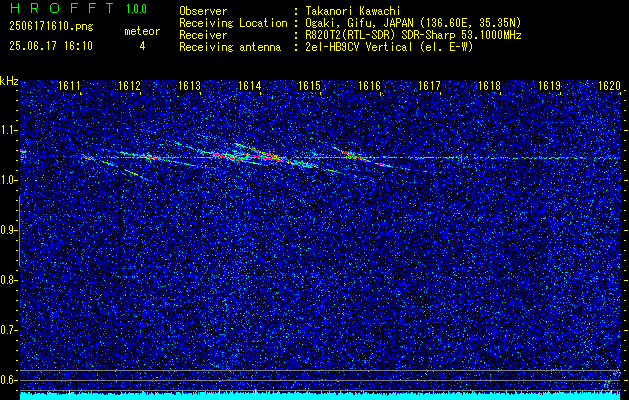Click the Receiving Location label
Screen dimensions: 629x400
pyautogui.click(x=233, y=23)
